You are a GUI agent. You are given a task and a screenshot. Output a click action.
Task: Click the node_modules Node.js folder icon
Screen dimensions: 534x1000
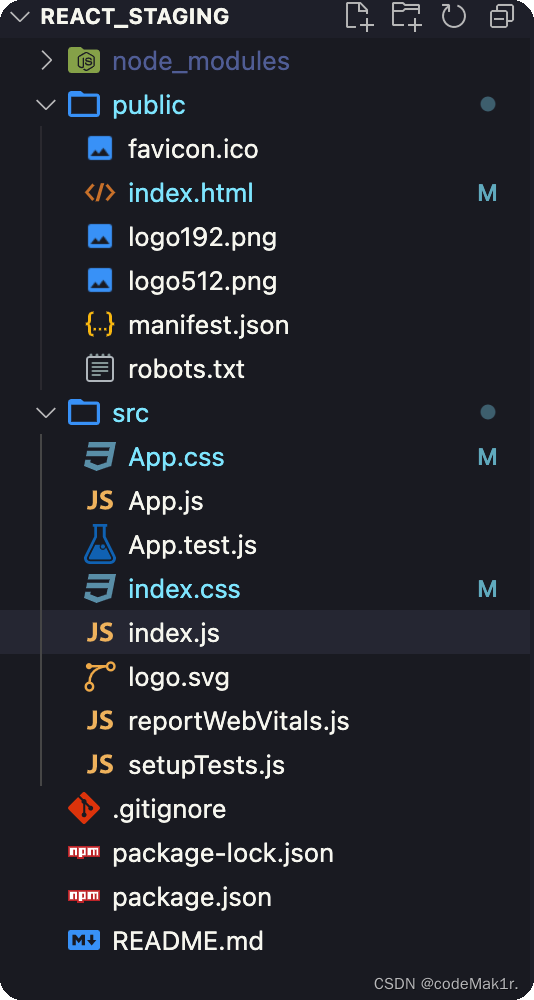coord(84,61)
